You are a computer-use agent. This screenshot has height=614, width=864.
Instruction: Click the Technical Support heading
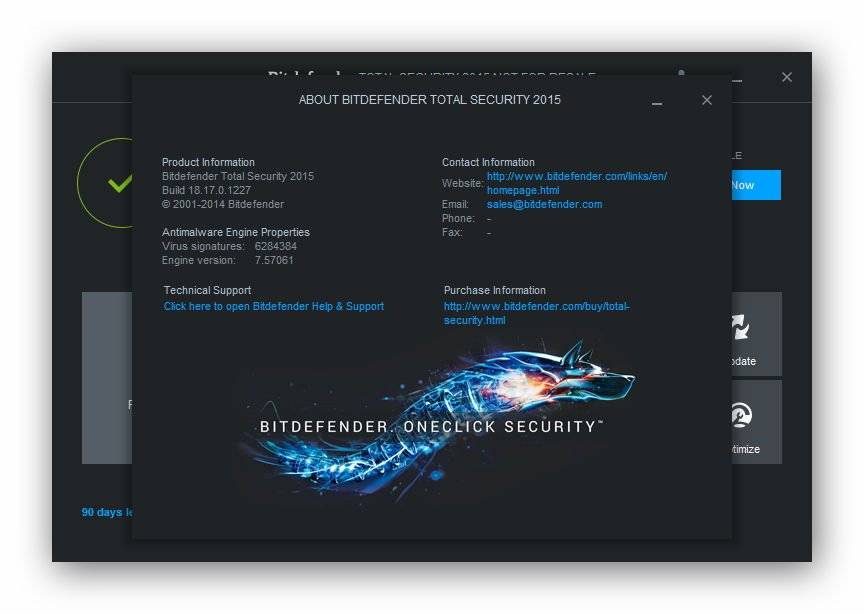[x=207, y=290]
